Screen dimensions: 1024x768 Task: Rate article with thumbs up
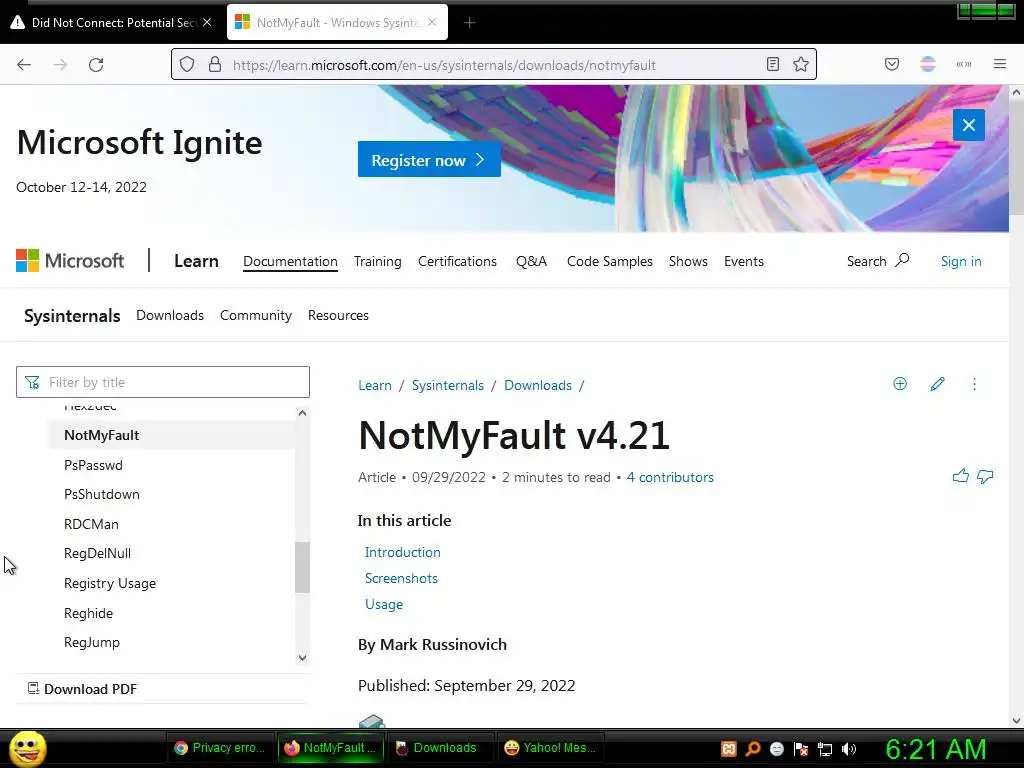pyautogui.click(x=961, y=476)
